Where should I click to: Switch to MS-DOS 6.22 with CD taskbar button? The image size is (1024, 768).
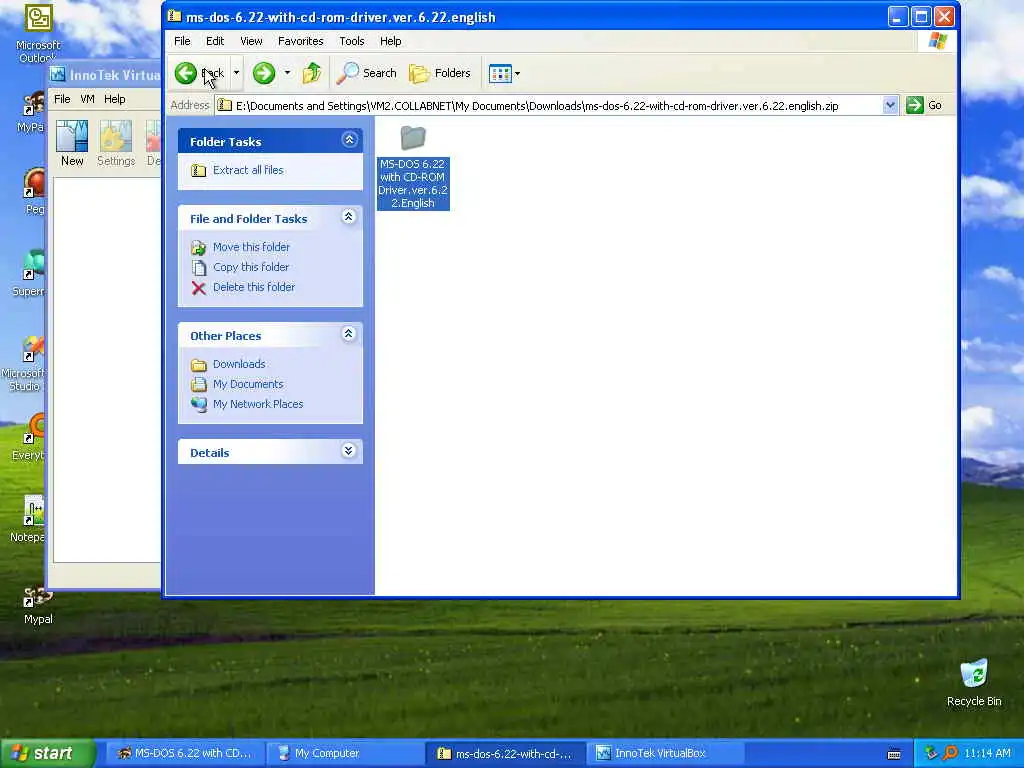(184, 754)
